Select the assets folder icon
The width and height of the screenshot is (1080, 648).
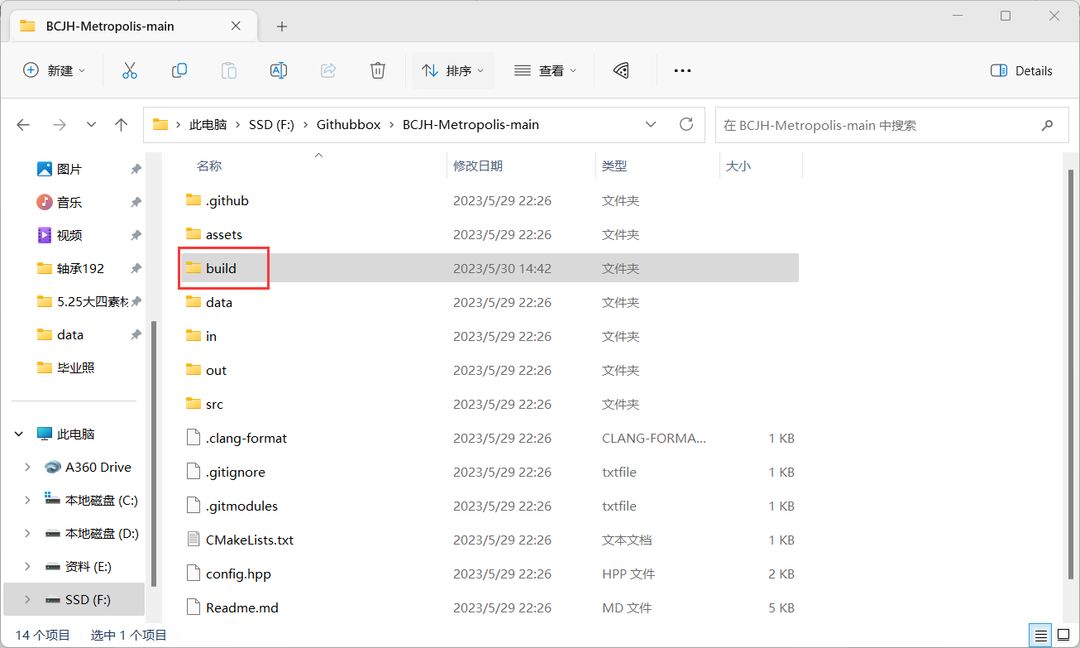click(x=194, y=233)
